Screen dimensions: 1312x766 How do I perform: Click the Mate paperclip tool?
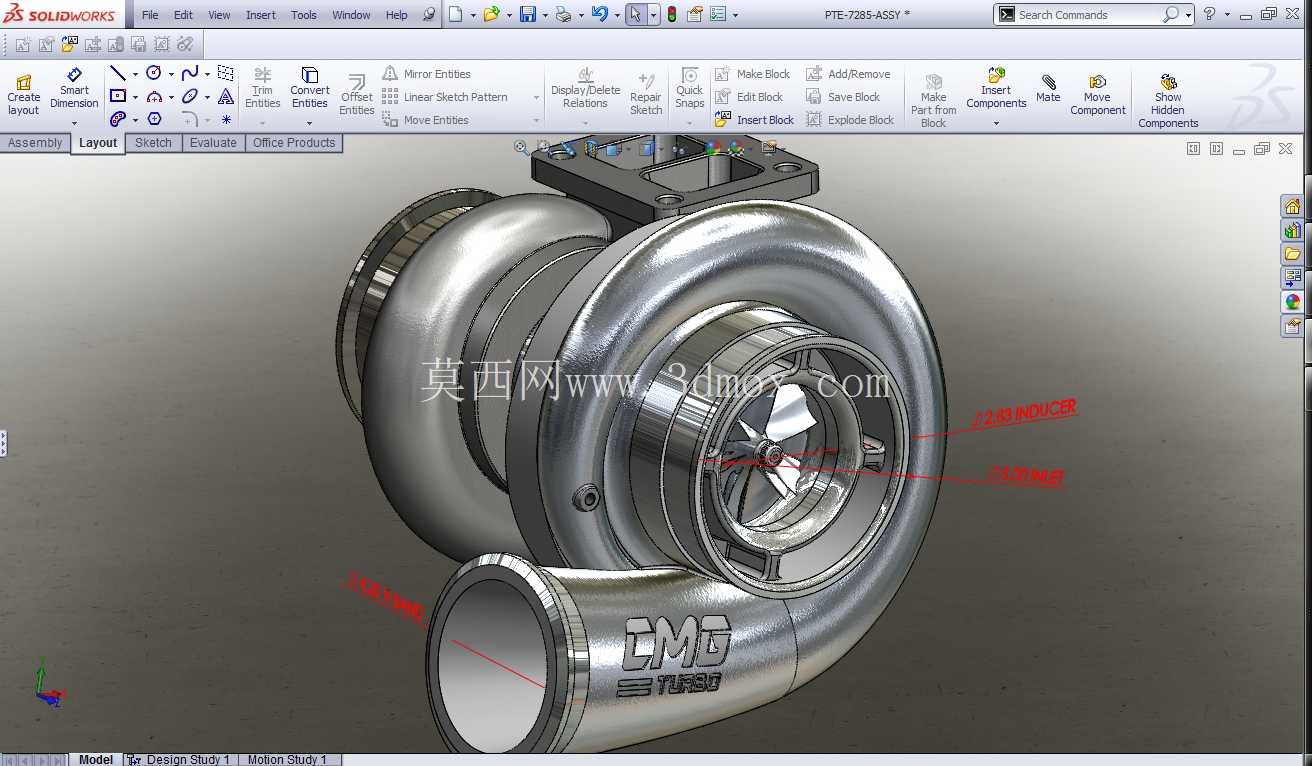pyautogui.click(x=1048, y=88)
